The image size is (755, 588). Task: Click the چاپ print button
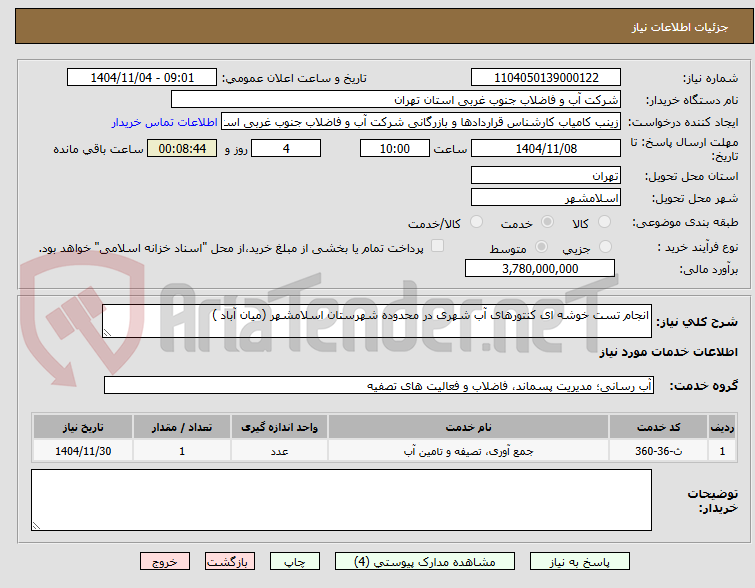pos(295,562)
